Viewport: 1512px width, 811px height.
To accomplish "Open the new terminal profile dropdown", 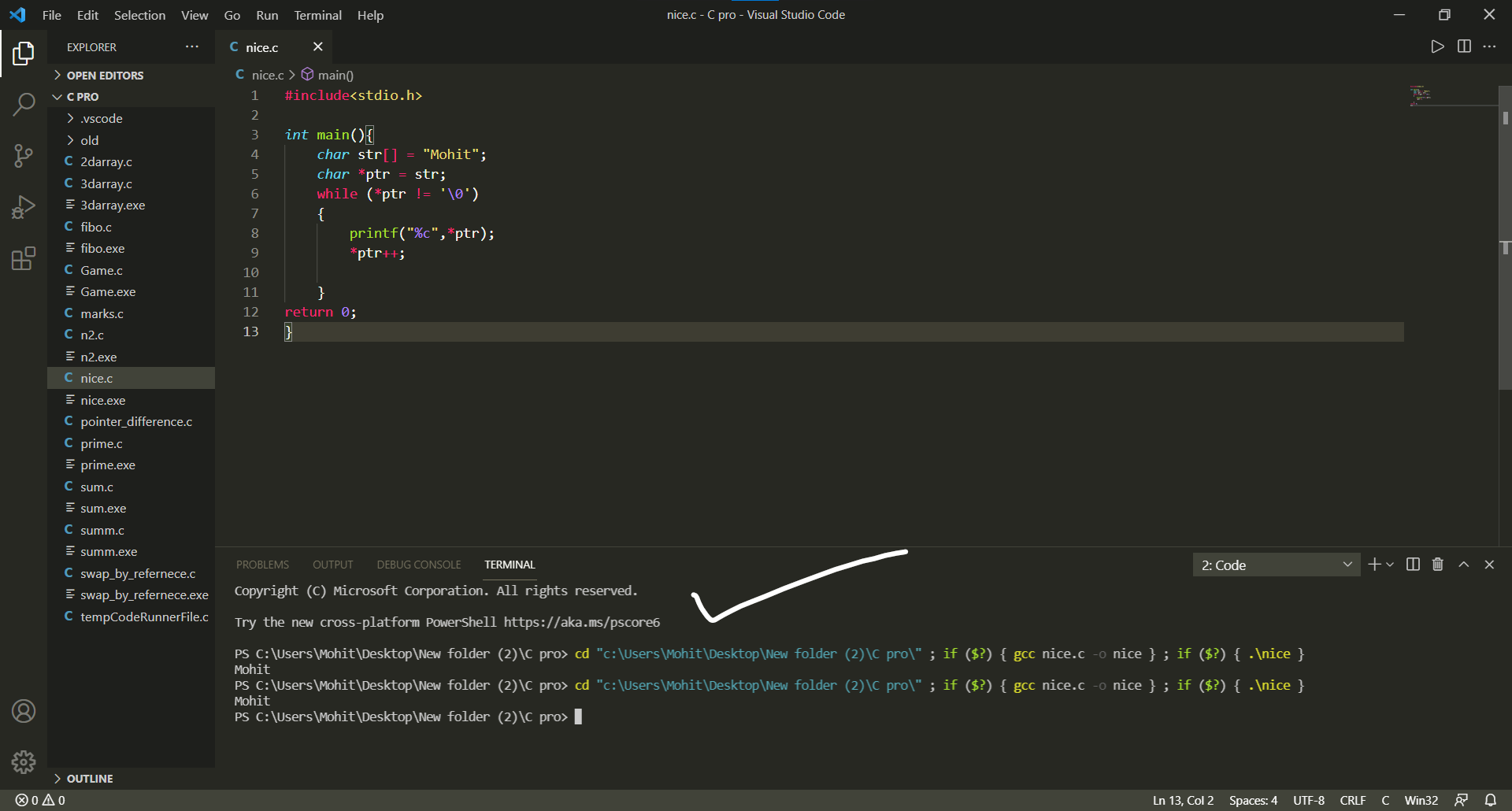I will pyautogui.click(x=1390, y=564).
